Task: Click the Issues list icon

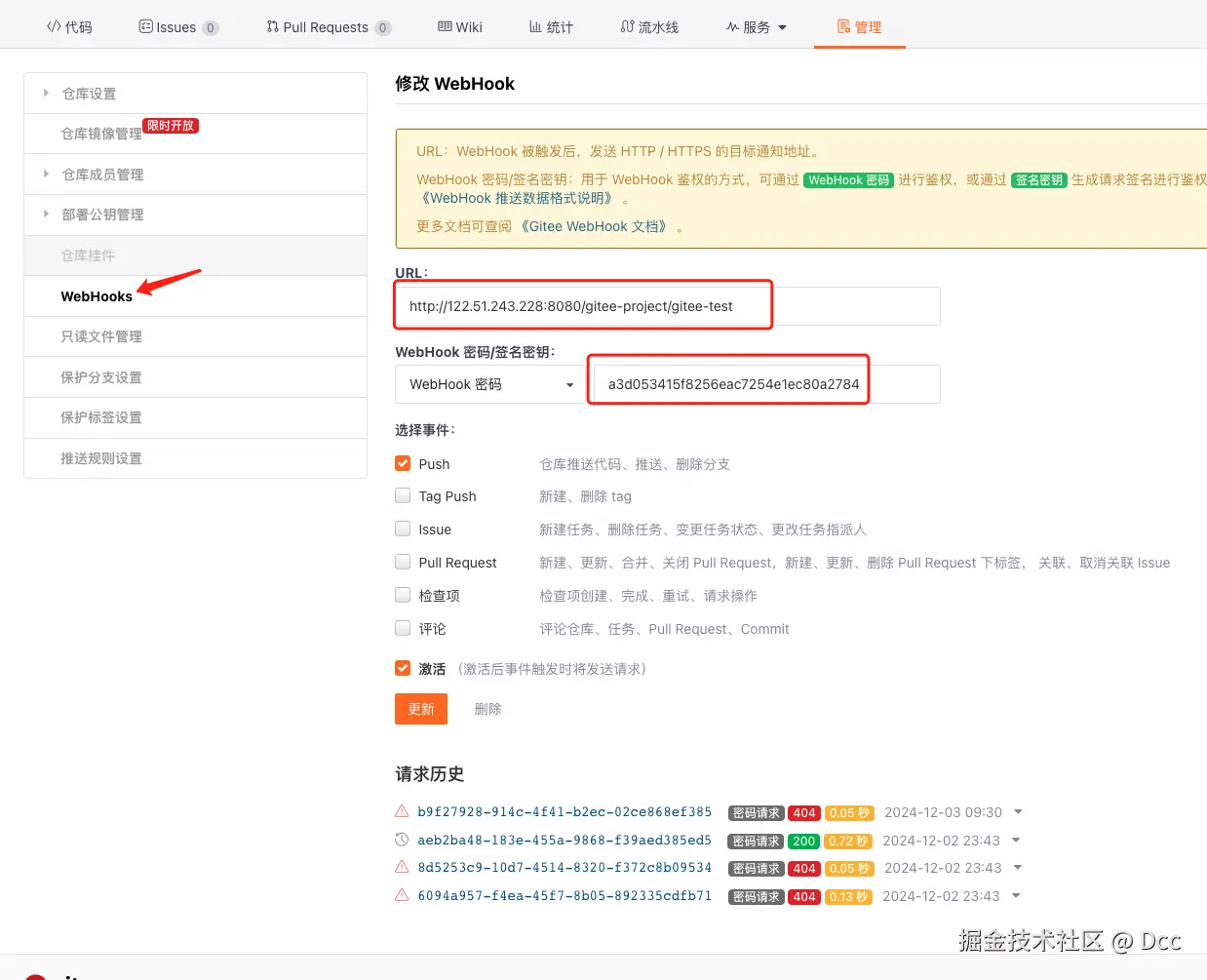Action: coord(146,26)
